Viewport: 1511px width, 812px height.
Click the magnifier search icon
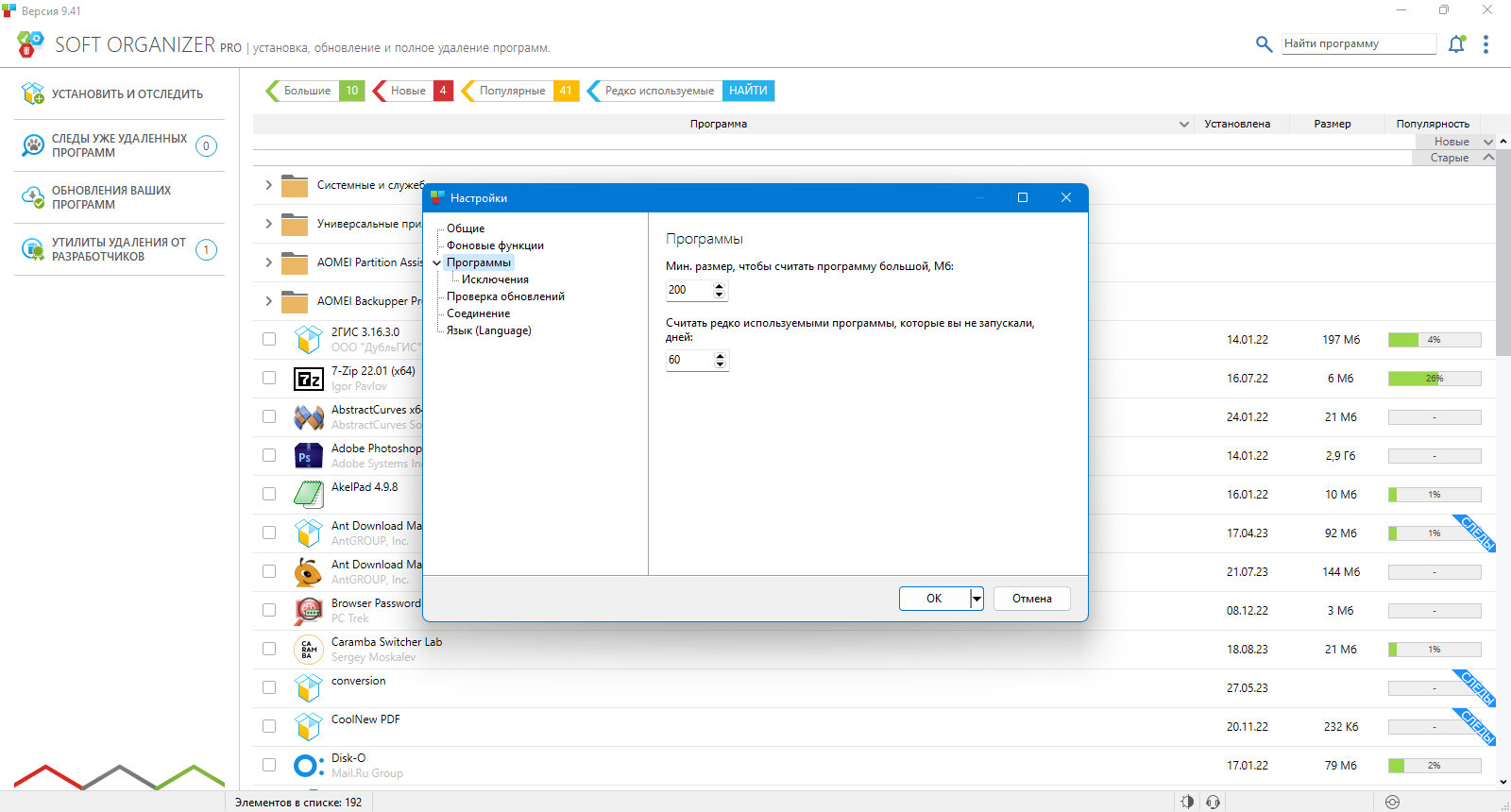(x=1264, y=43)
